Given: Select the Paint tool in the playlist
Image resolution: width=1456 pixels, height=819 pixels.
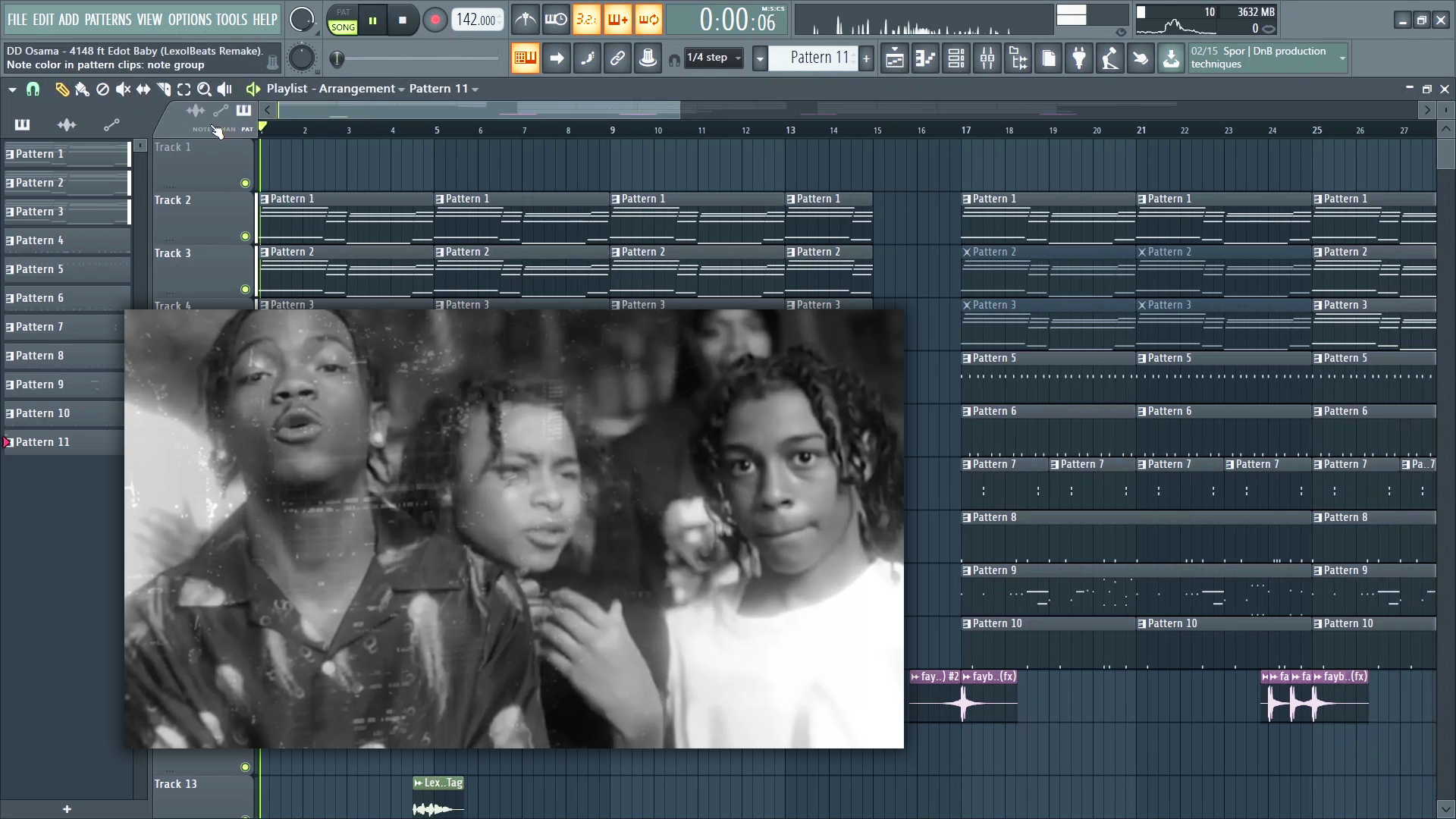Looking at the screenshot, I should (82, 89).
